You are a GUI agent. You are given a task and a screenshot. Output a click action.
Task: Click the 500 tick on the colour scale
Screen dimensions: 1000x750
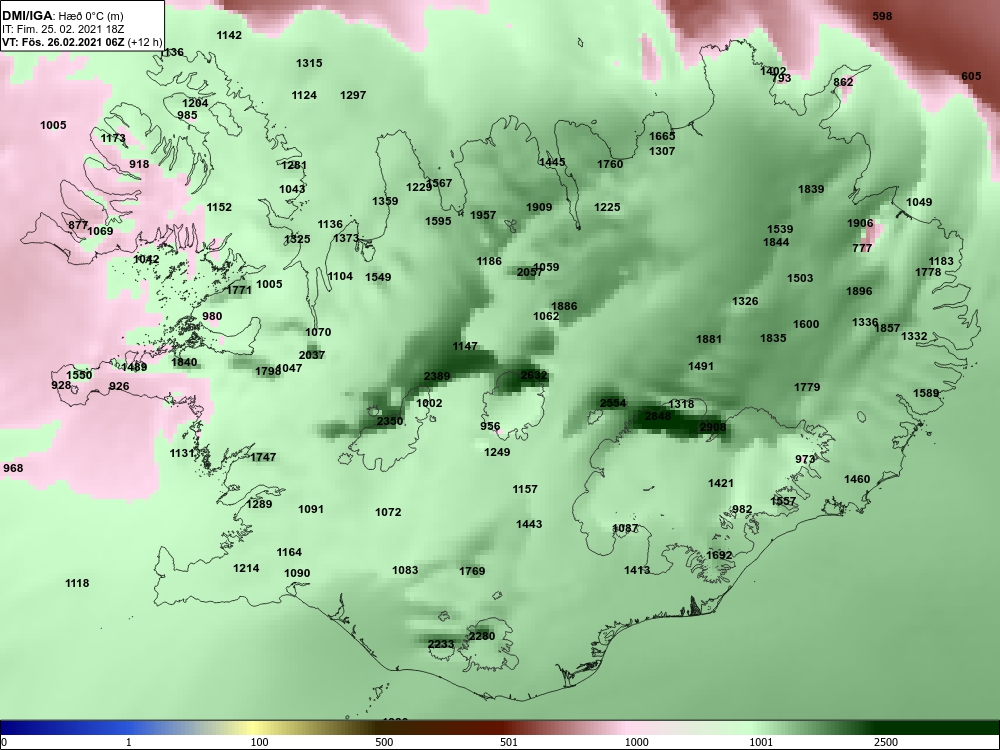[x=384, y=743]
